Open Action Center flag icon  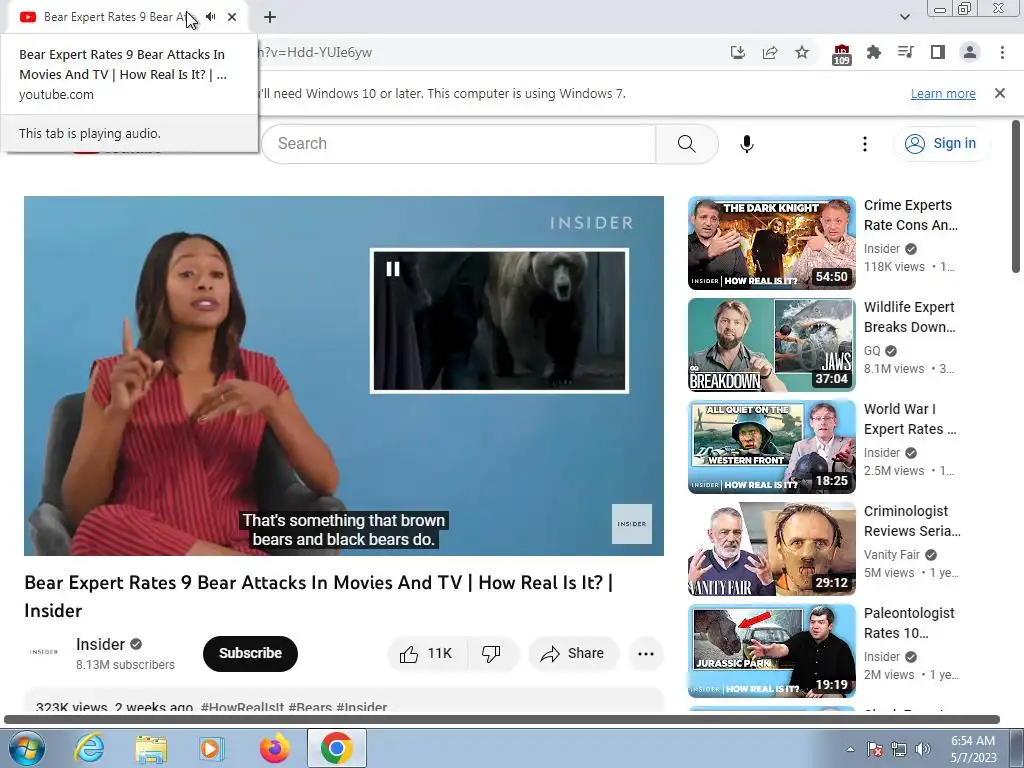click(x=875, y=749)
